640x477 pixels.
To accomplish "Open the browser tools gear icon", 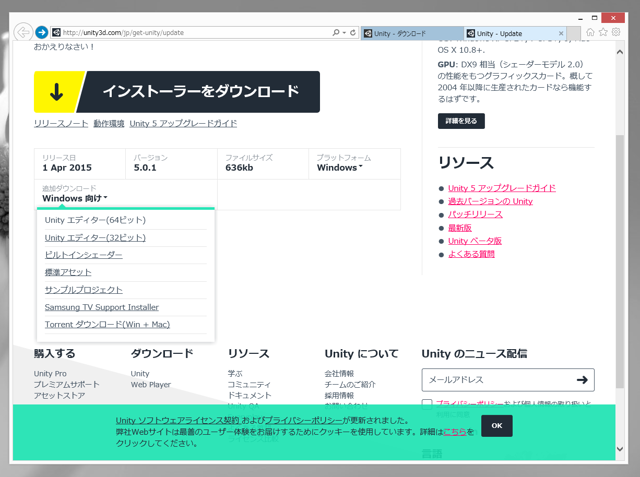I will coord(616,32).
